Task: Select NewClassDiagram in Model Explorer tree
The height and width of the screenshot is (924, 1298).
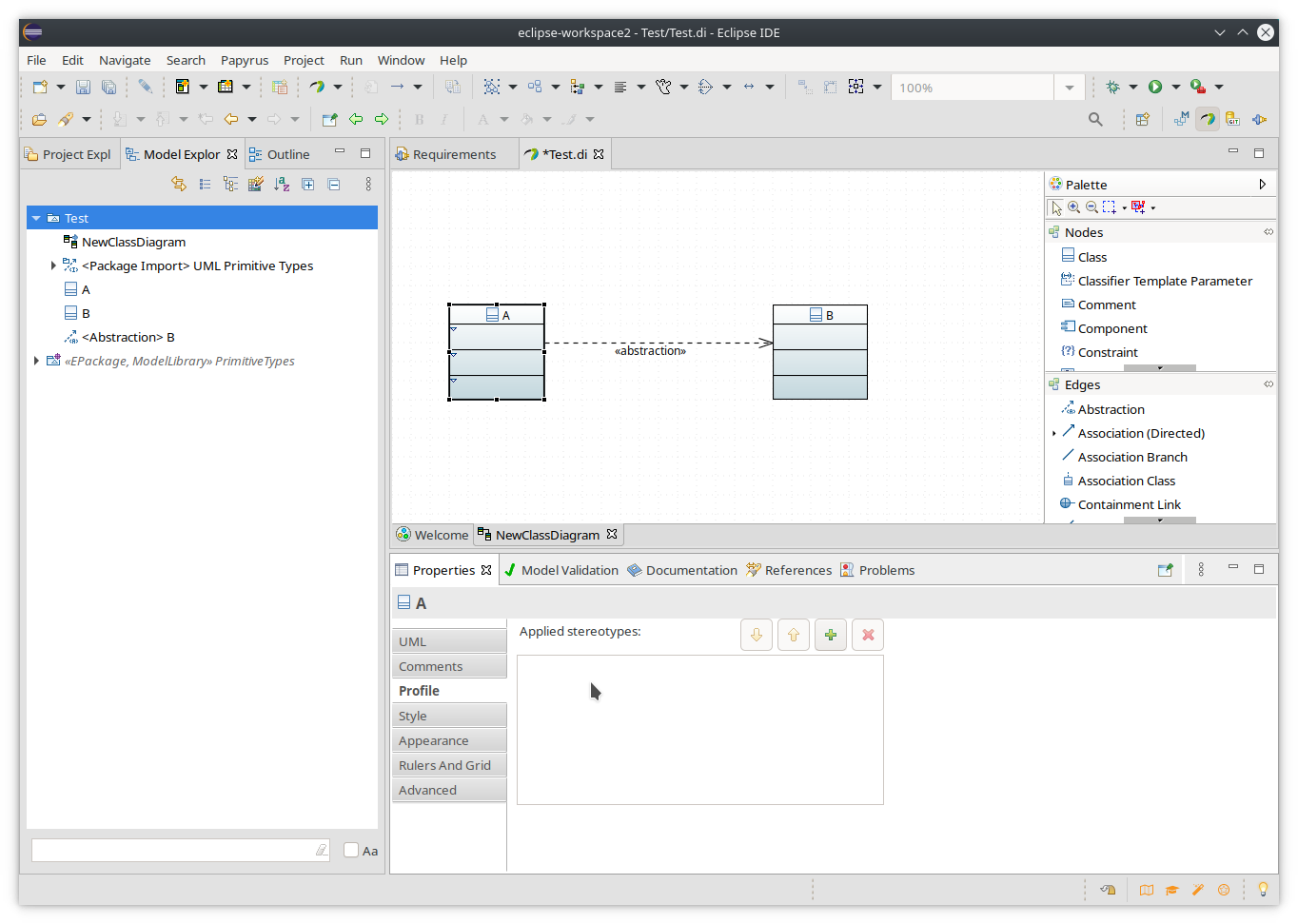Action: coord(125,242)
